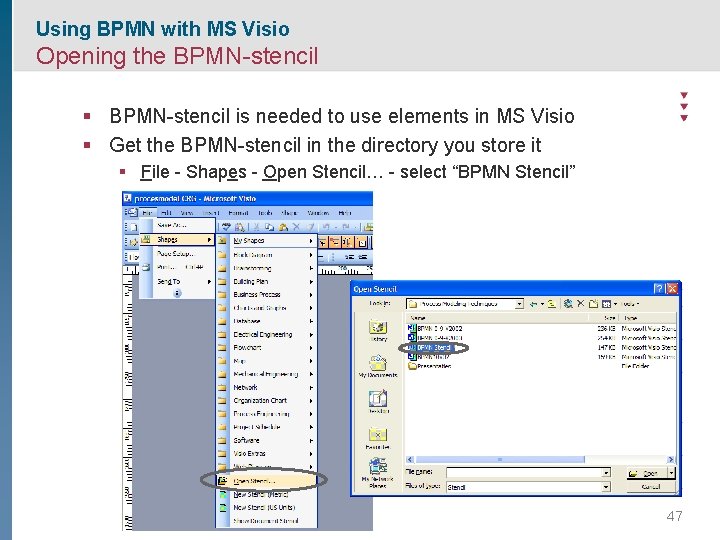Choose Shapes in the File menu
This screenshot has width=720, height=540.
point(177,240)
